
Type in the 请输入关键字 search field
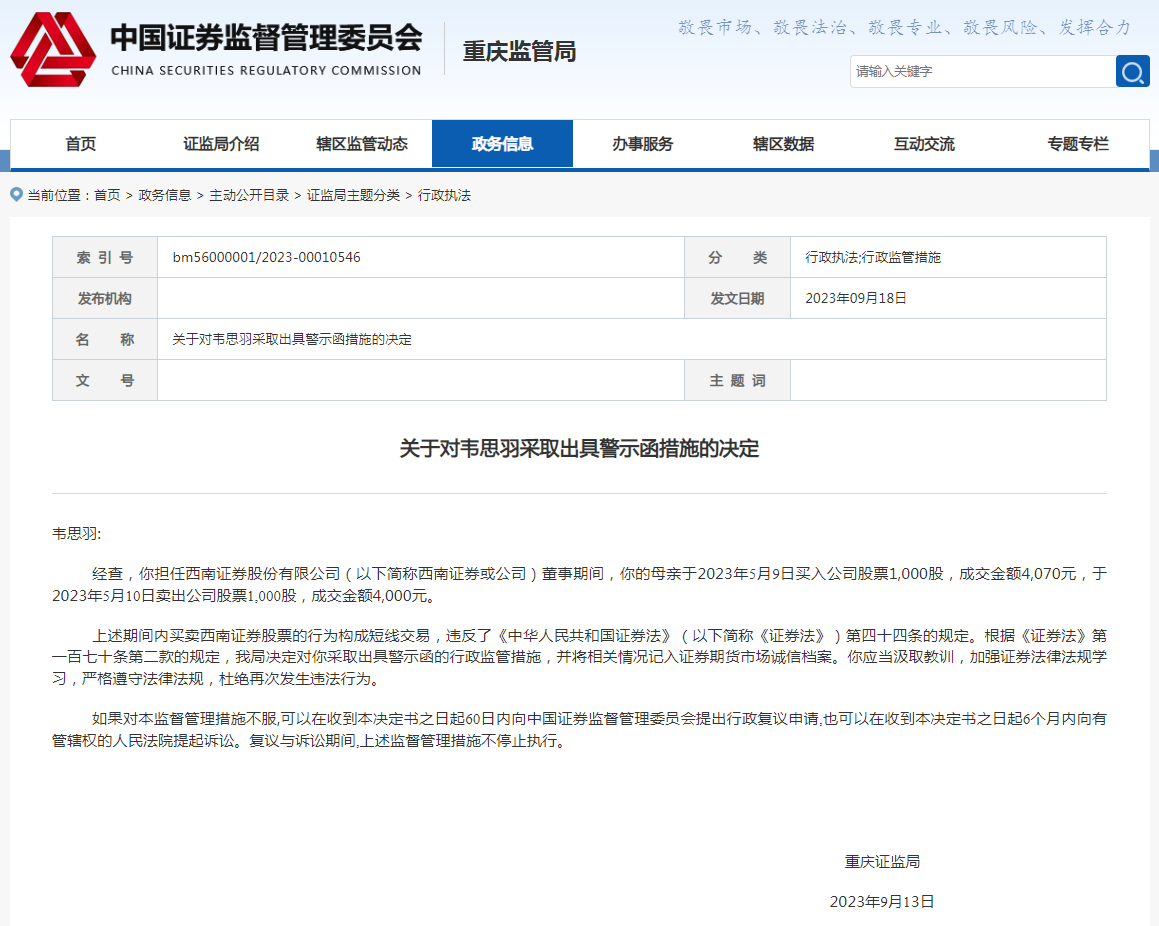click(982, 71)
